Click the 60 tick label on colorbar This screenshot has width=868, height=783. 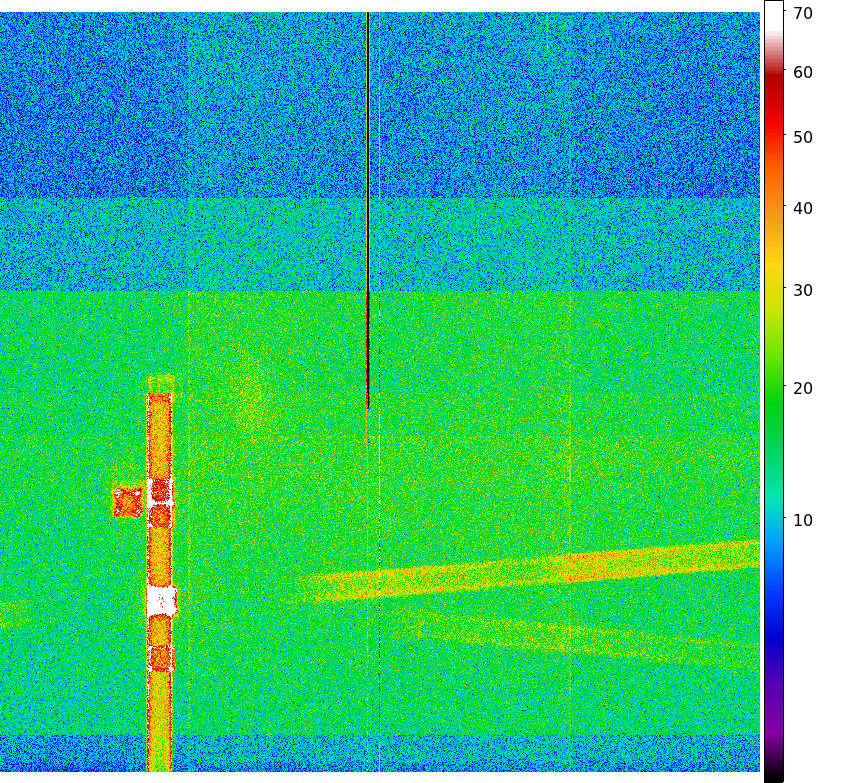tap(803, 72)
